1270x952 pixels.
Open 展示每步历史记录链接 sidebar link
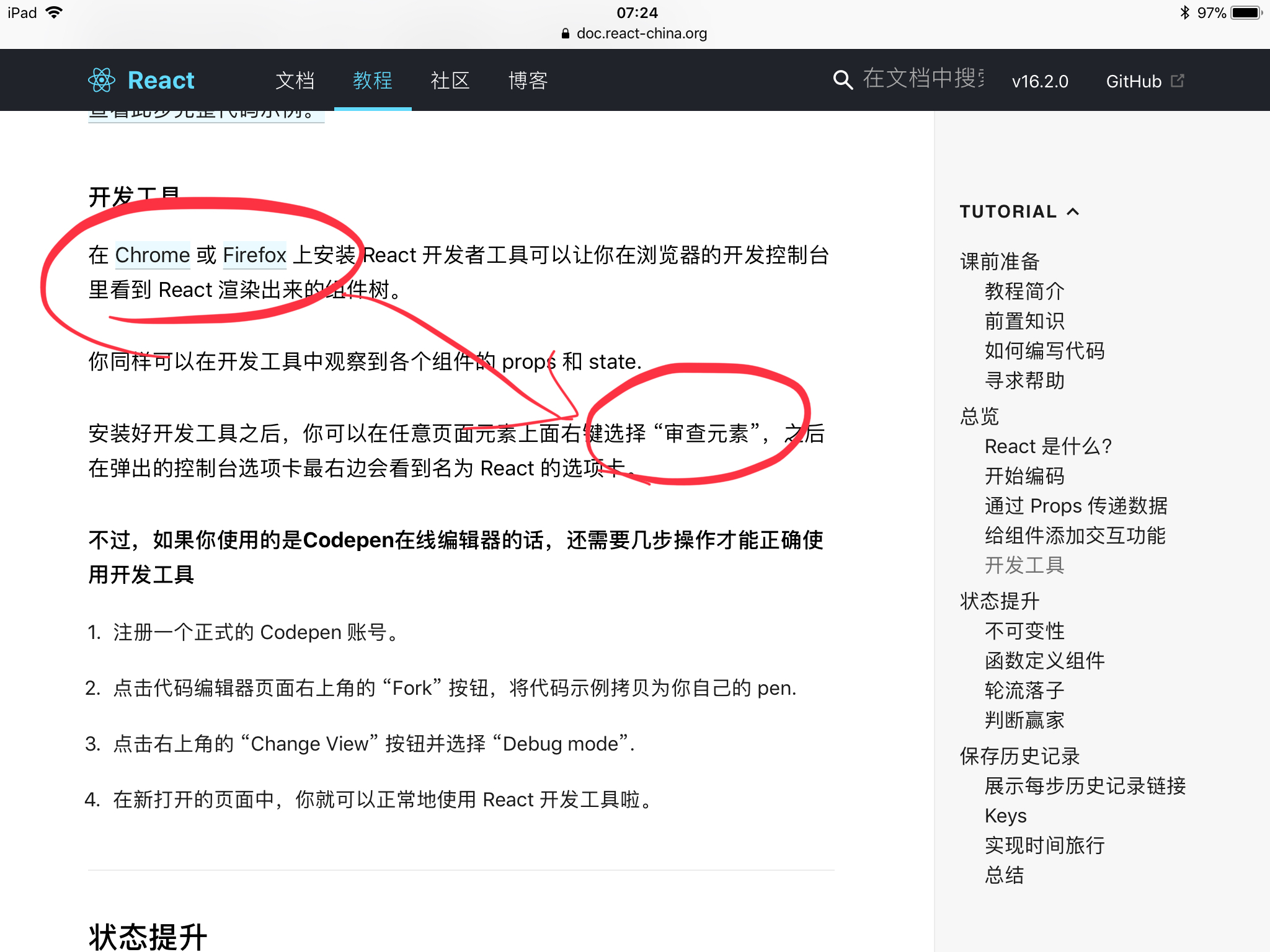pyautogui.click(x=1085, y=785)
